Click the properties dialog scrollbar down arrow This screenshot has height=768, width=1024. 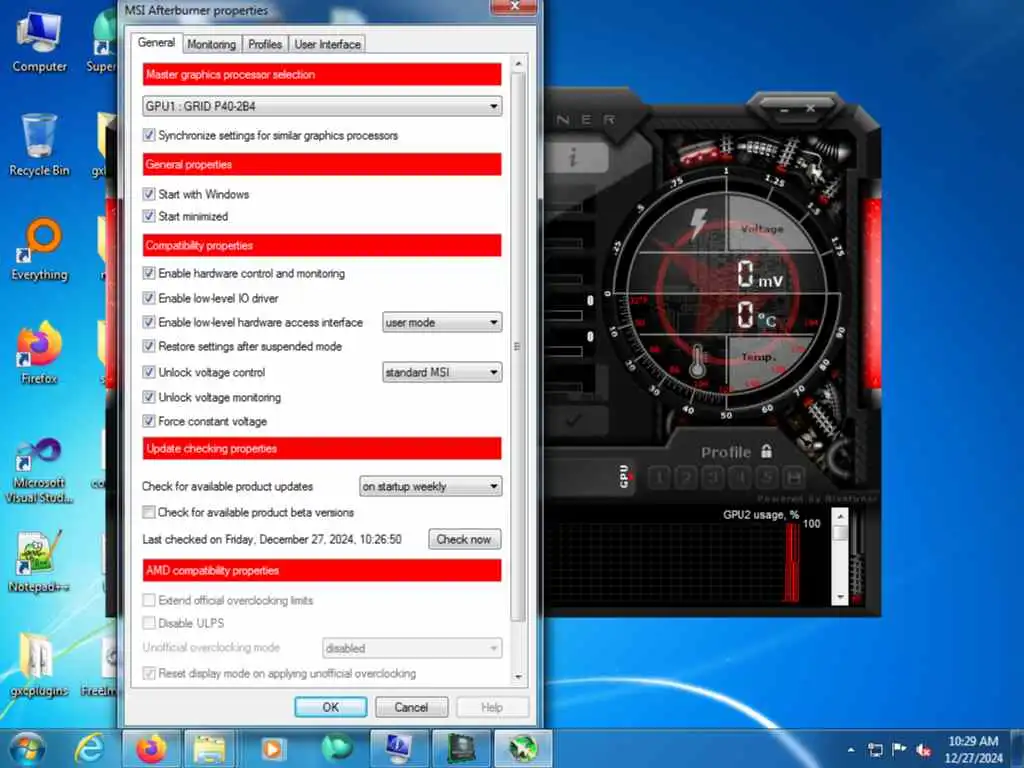click(x=519, y=677)
